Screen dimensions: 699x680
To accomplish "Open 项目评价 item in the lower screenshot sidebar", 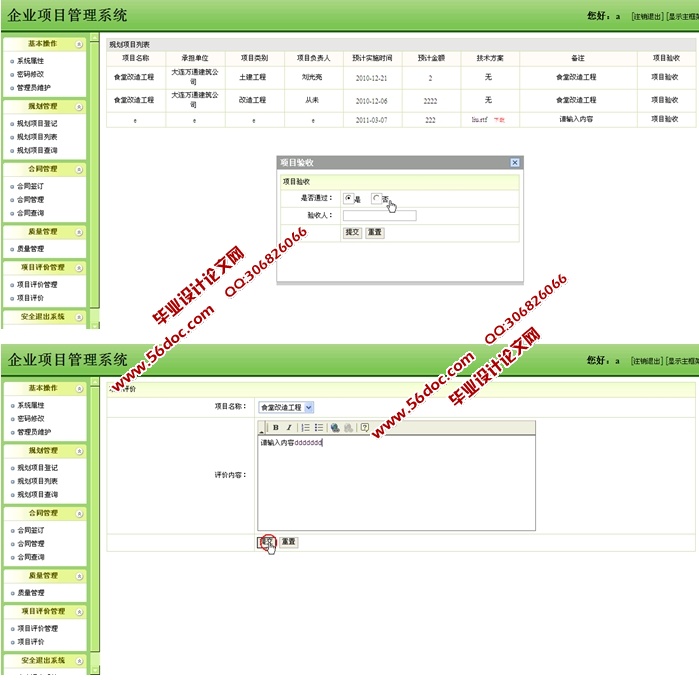I will 31,642.
